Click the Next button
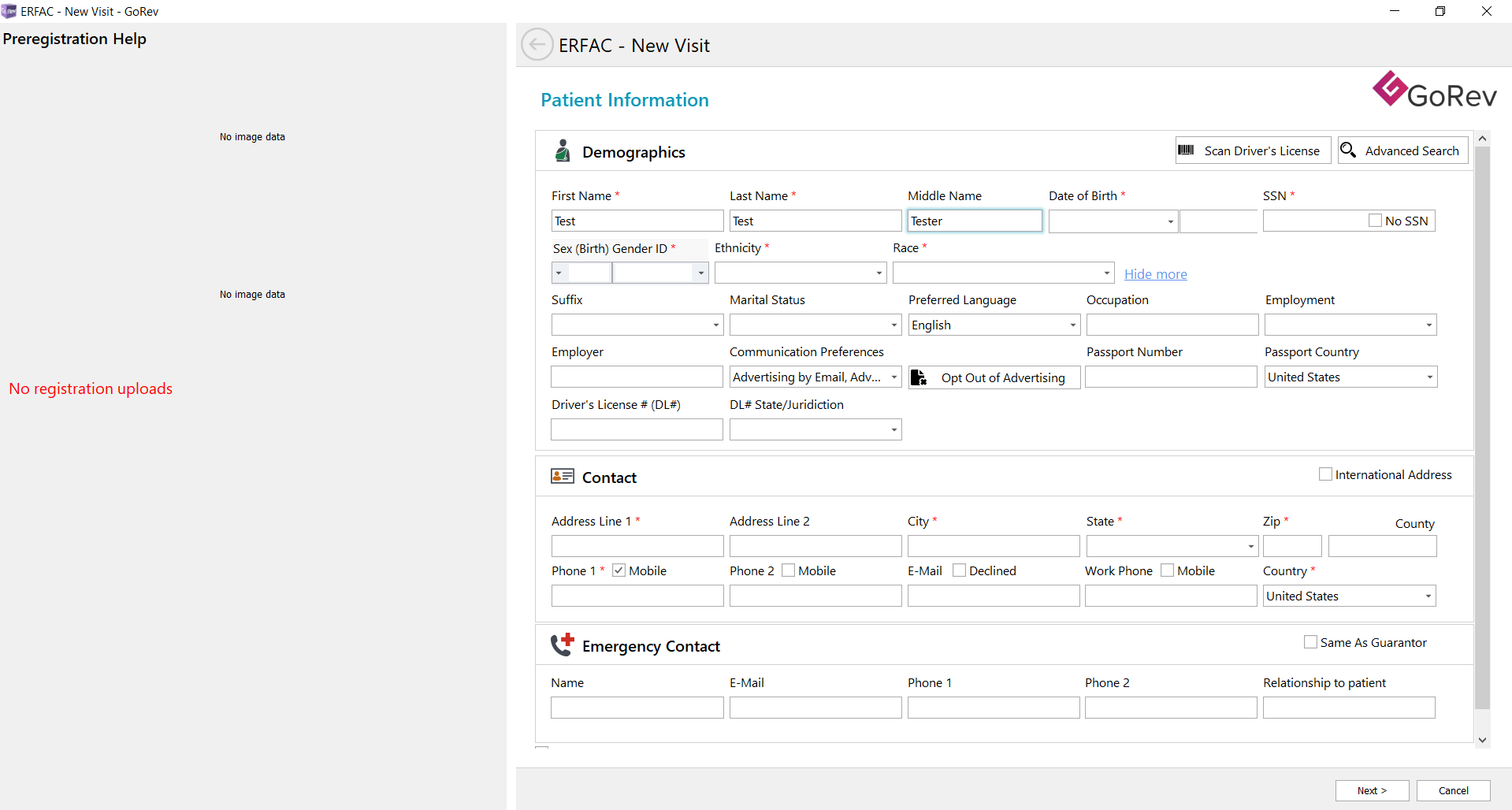The width and height of the screenshot is (1512, 810). [1372, 790]
